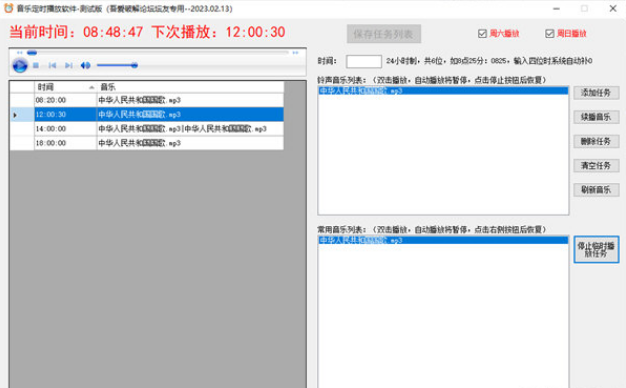Viewport: 626px width, 388px height.
Task: Click the fast-forward arrows beside the seek bar
Action: 295,53
